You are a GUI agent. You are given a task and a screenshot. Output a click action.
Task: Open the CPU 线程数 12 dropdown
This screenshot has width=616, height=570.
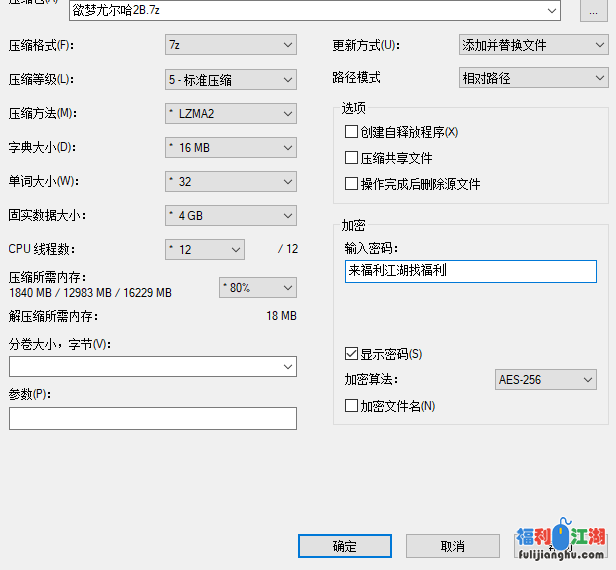tap(205, 250)
